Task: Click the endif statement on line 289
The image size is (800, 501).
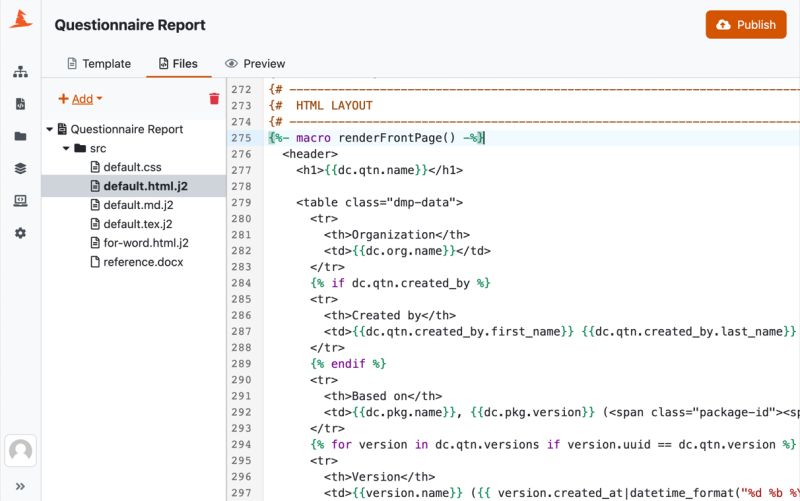Action: (348, 364)
